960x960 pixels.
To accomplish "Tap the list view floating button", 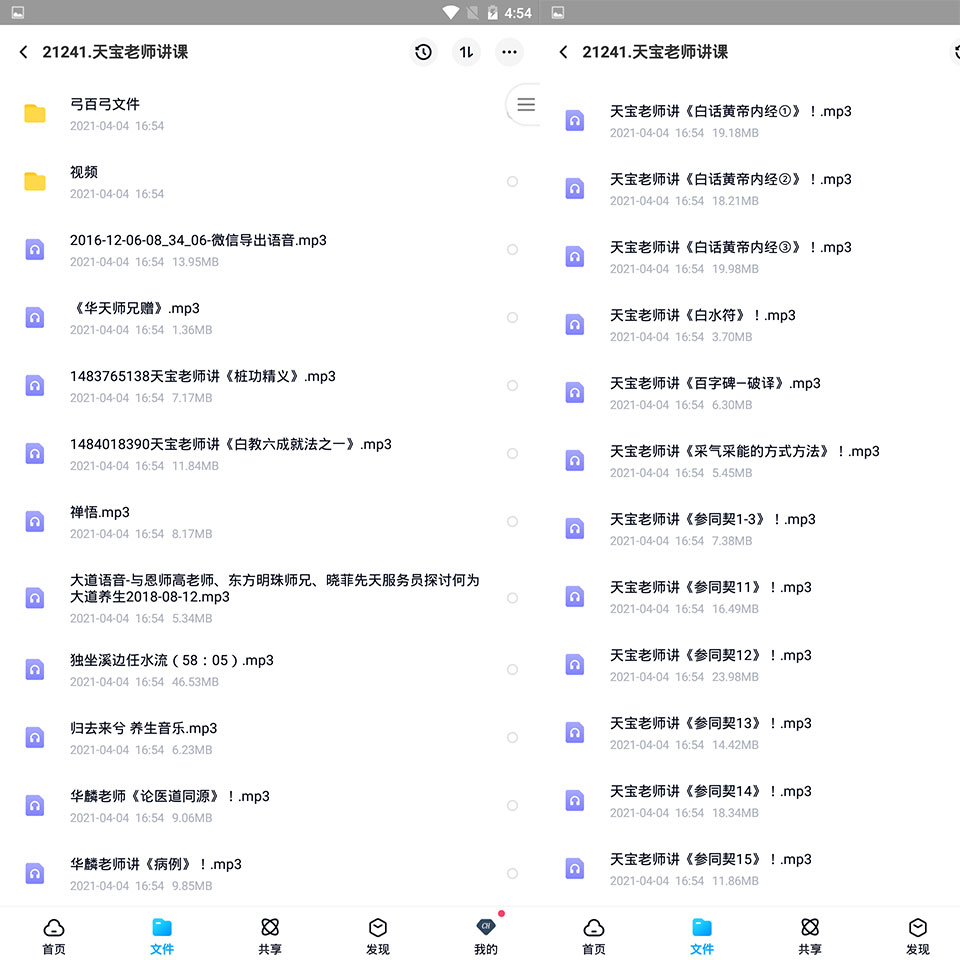I will click(x=525, y=104).
